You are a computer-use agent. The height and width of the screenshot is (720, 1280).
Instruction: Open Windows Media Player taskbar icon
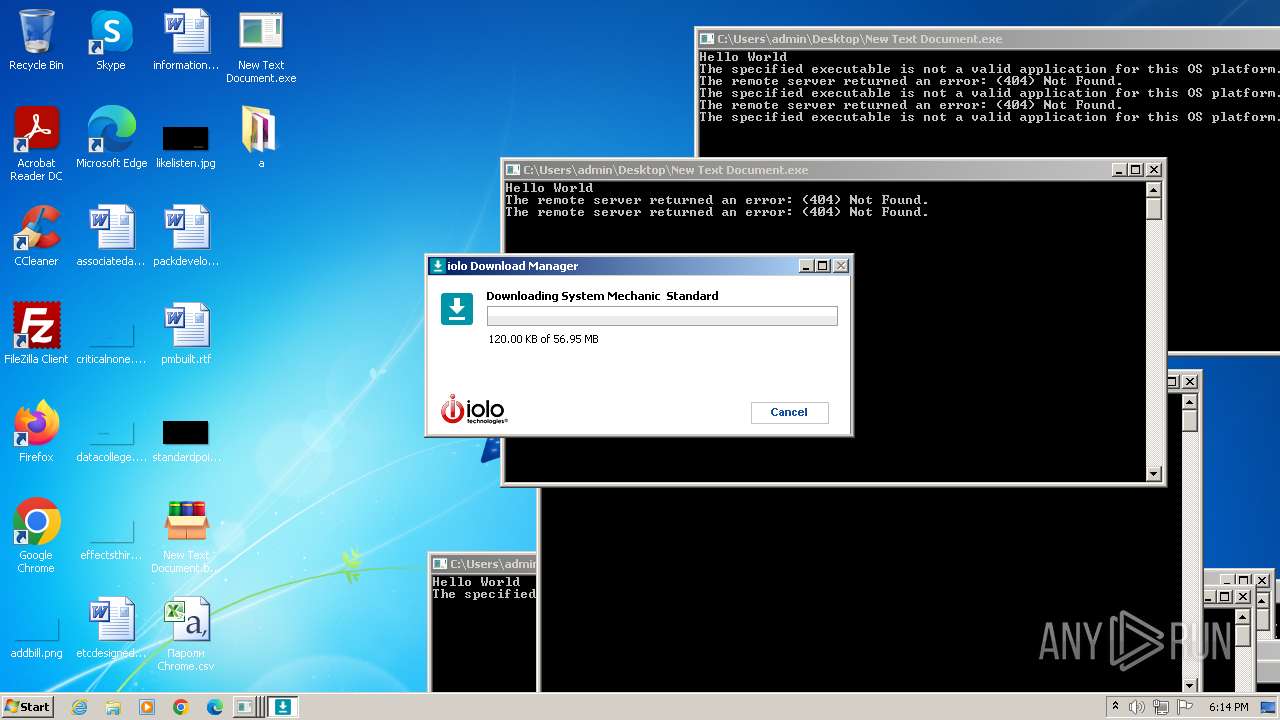[x=147, y=707]
